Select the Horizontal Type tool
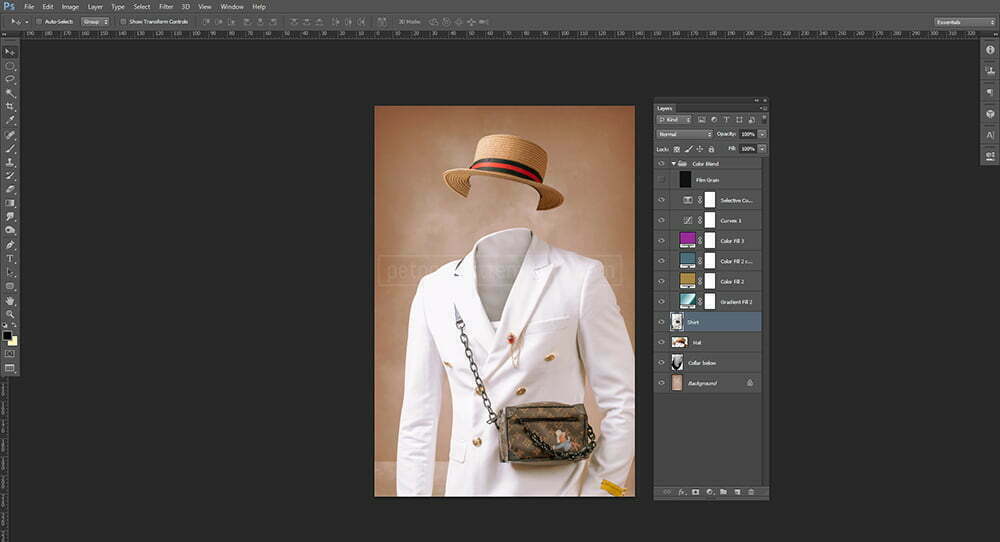The width and height of the screenshot is (1000, 542). pyautogui.click(x=11, y=259)
